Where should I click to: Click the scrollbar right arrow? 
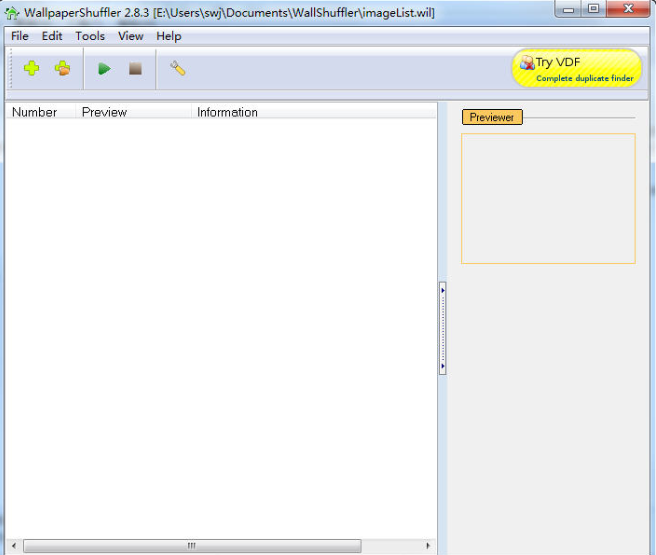coord(429,546)
